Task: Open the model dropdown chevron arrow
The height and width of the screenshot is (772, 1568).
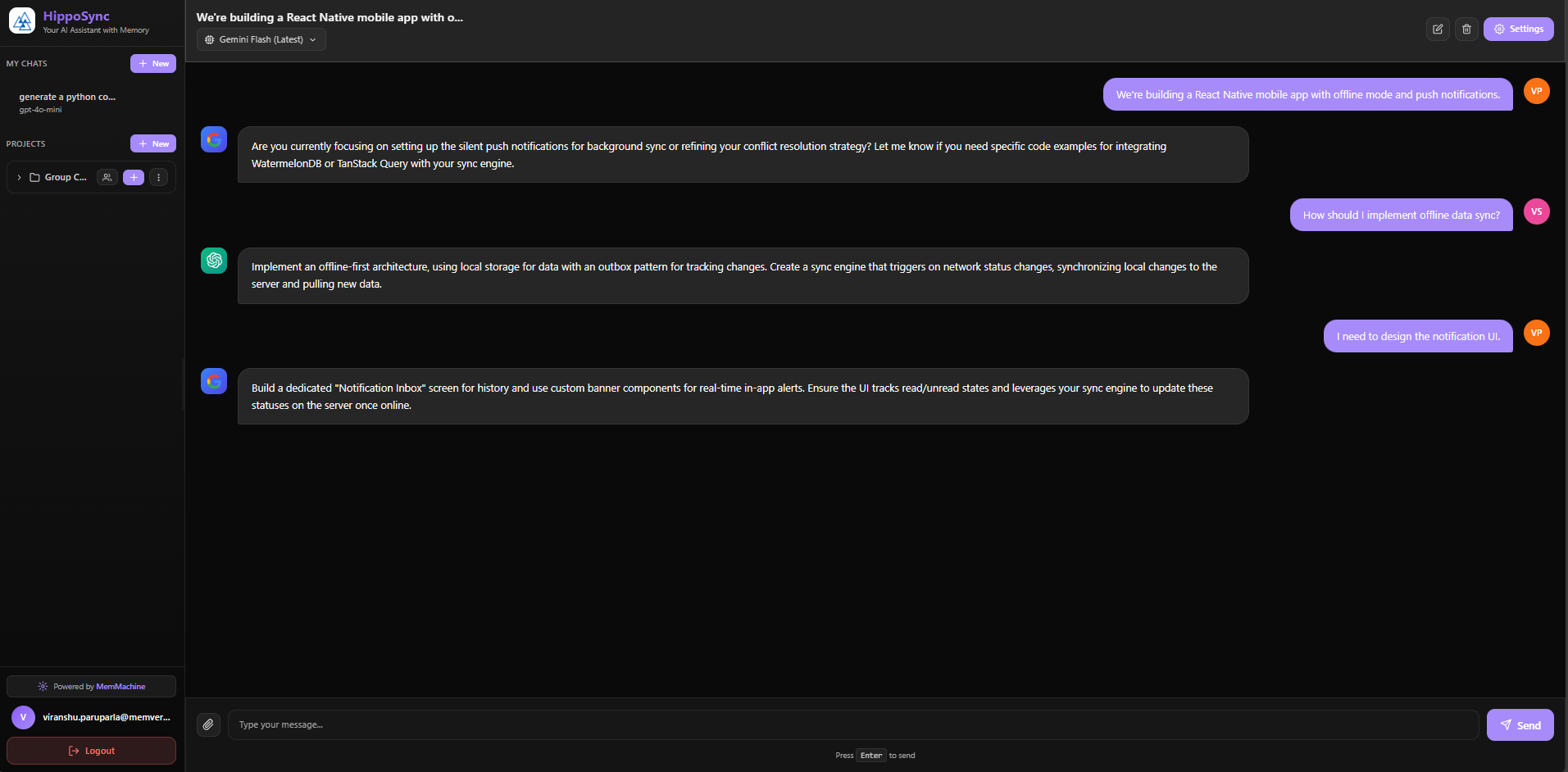Action: 313,39
